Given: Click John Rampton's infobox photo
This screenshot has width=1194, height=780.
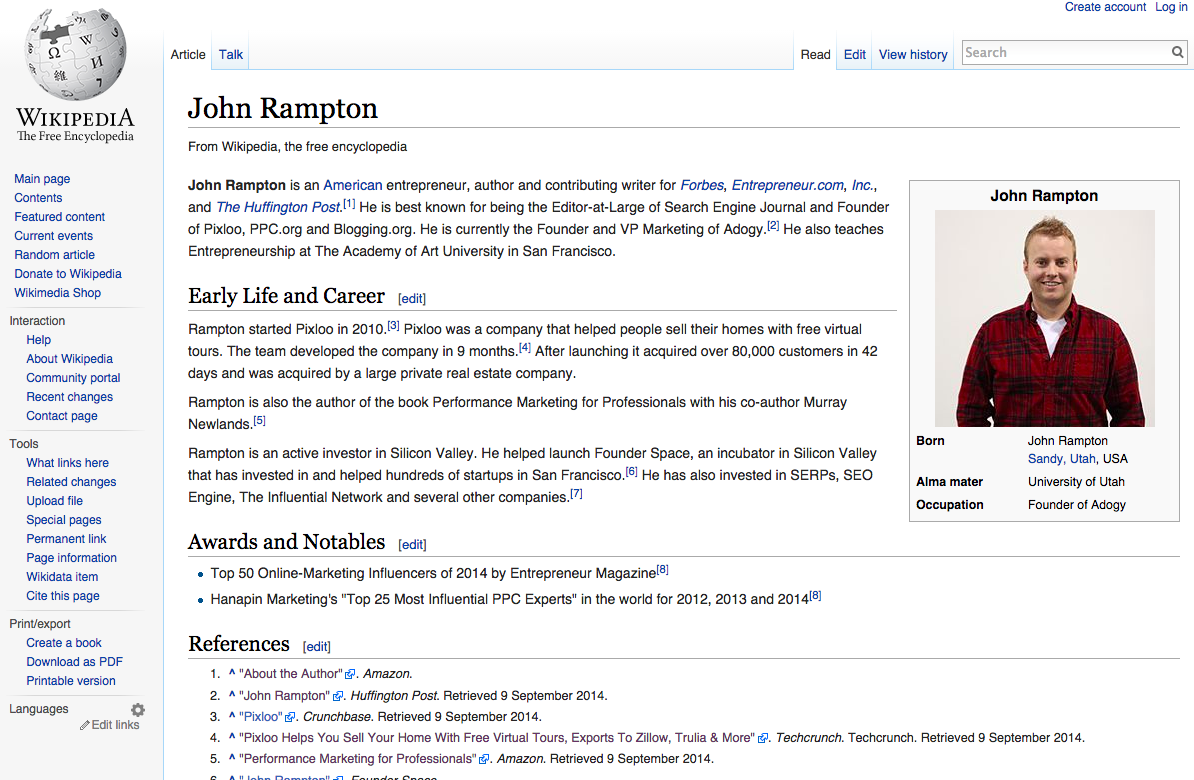Looking at the screenshot, I should [1044, 318].
